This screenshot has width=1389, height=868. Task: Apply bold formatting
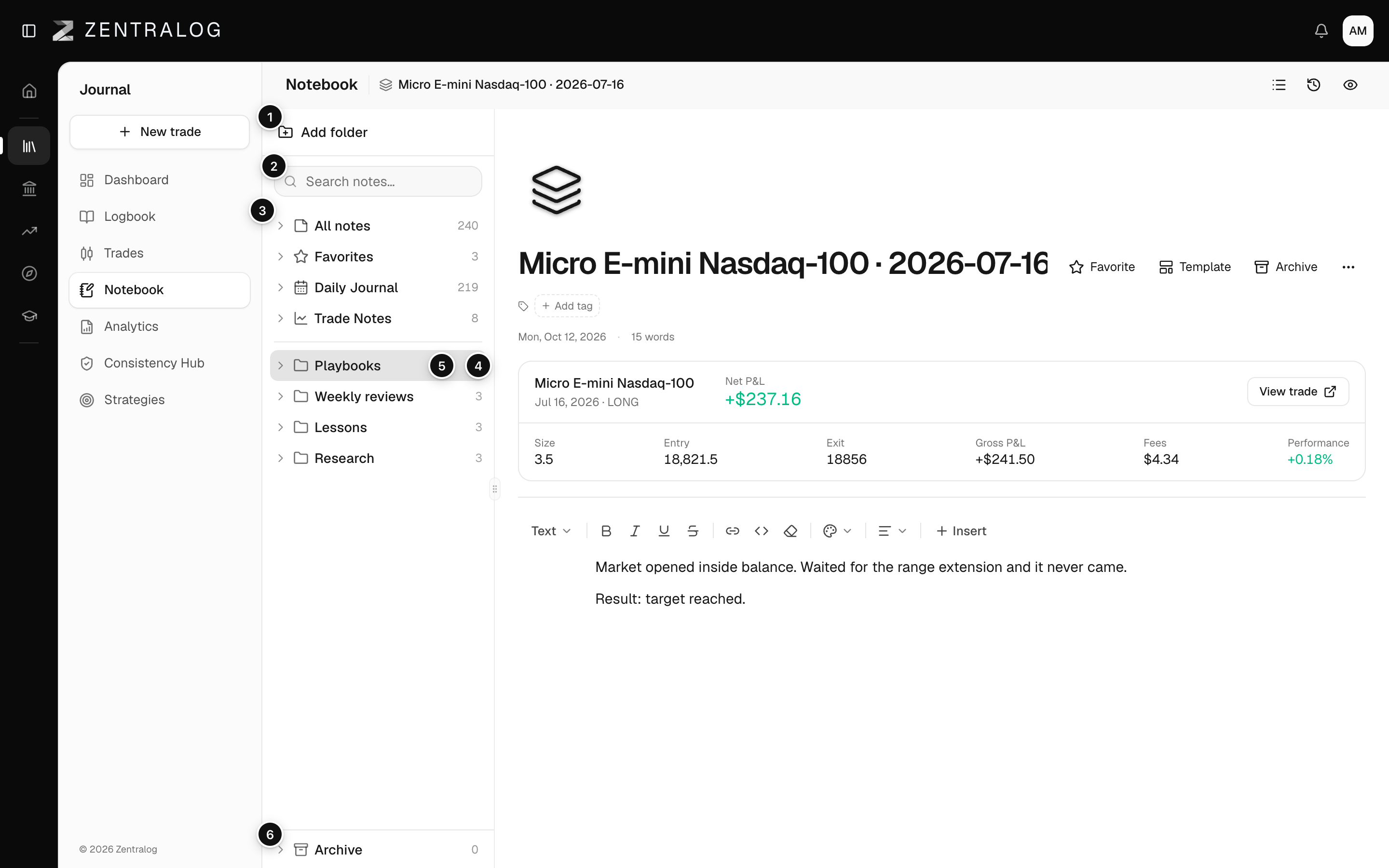(606, 531)
